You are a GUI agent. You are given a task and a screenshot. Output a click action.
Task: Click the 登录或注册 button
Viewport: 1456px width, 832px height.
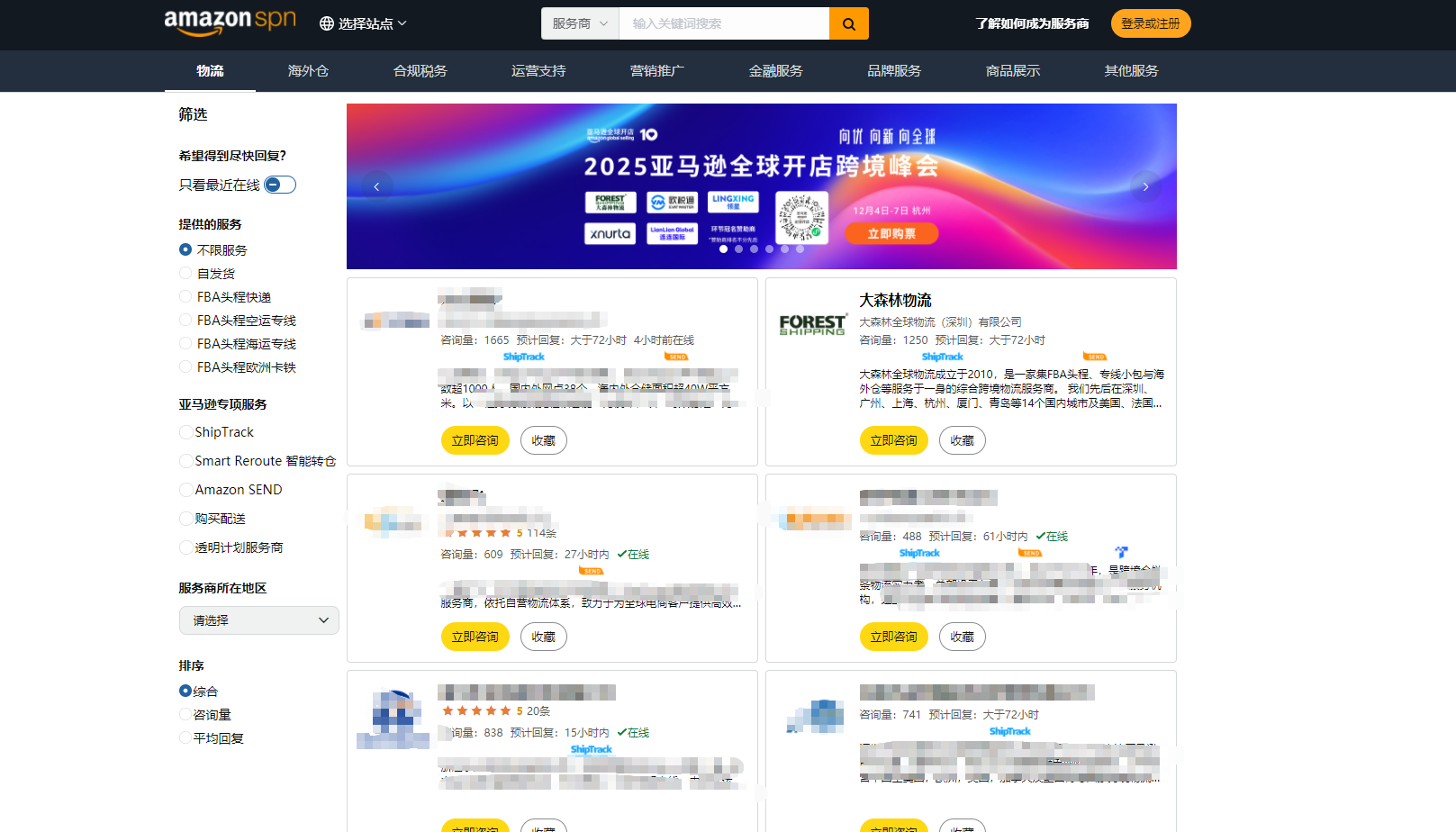[1150, 23]
